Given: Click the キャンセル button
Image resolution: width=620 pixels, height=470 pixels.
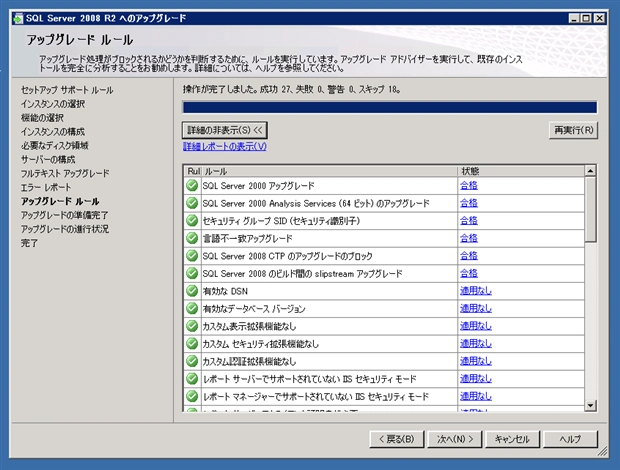Looking at the screenshot, I should click(x=512, y=439).
